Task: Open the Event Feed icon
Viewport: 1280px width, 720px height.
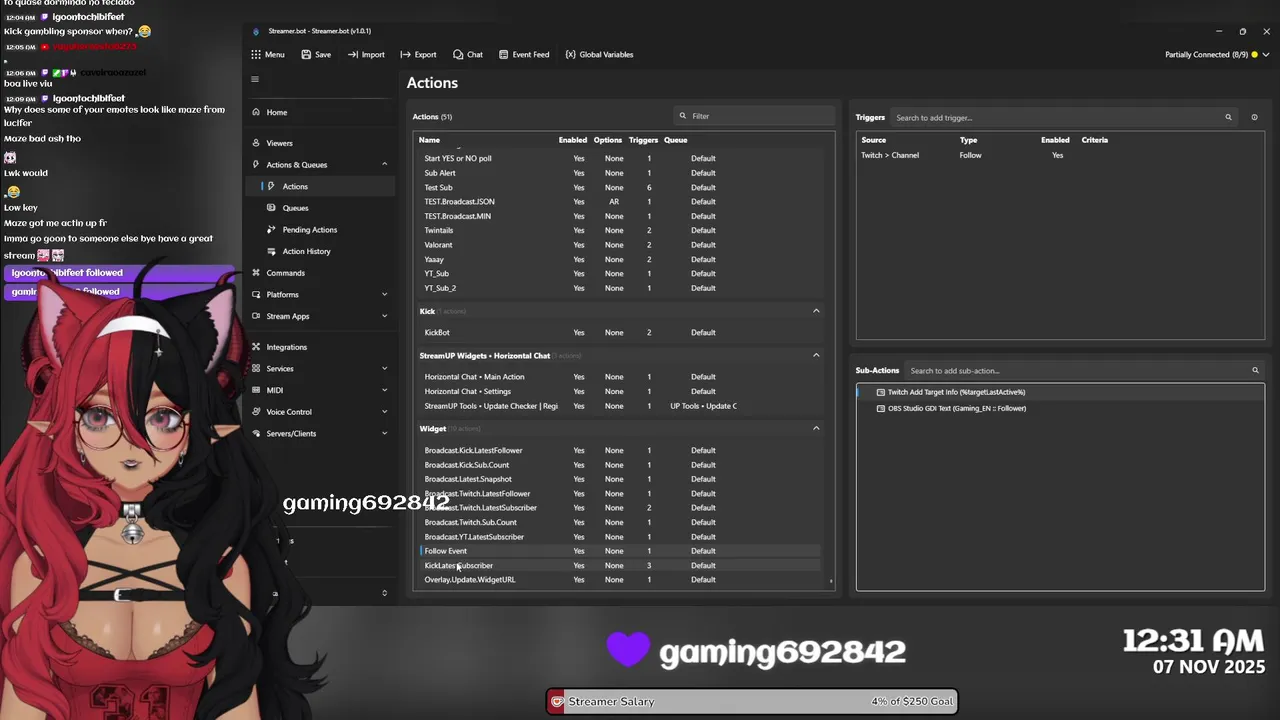Action: [x=503, y=55]
